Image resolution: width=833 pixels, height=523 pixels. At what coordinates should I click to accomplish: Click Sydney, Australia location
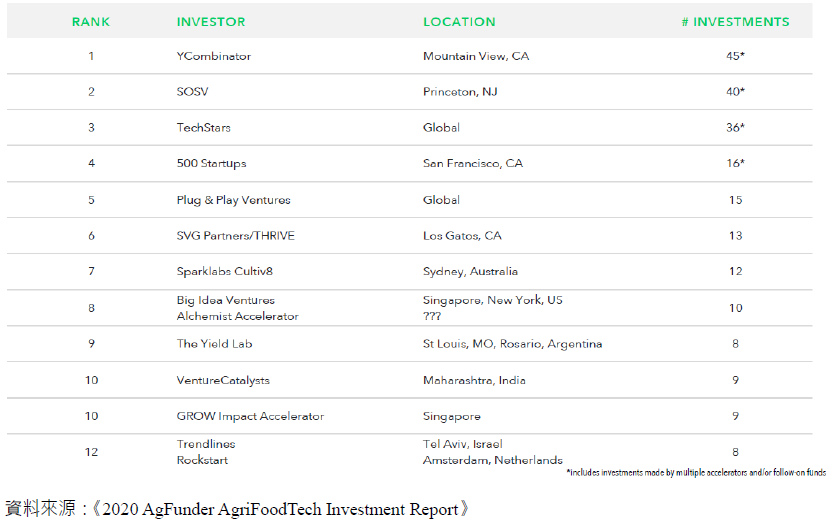470,272
